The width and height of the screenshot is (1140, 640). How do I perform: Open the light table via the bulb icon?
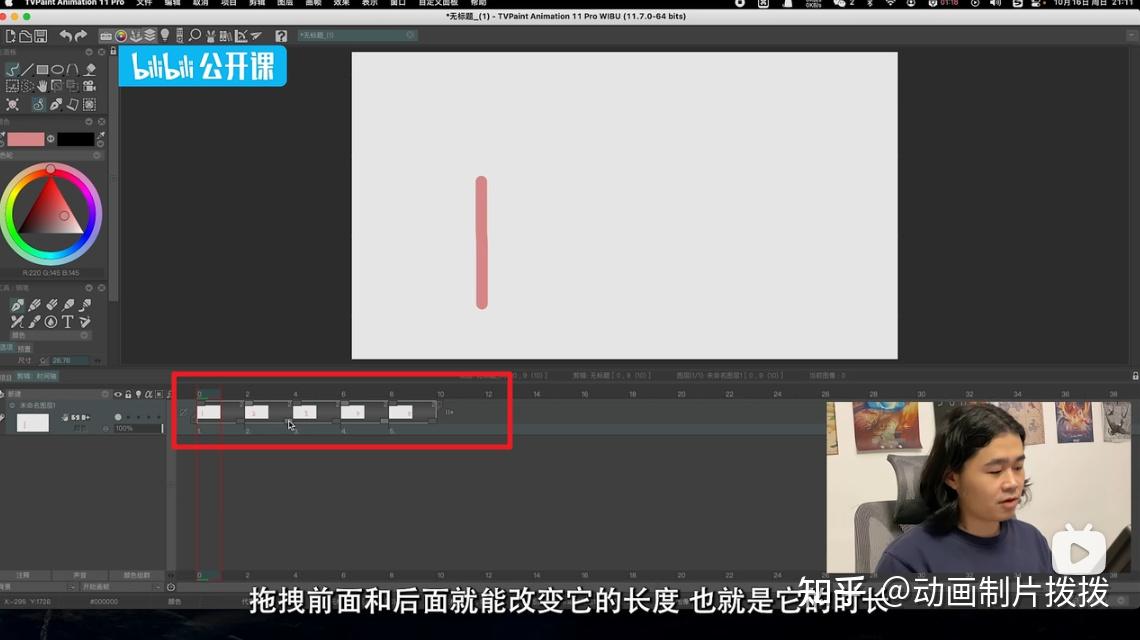pyautogui.click(x=163, y=36)
